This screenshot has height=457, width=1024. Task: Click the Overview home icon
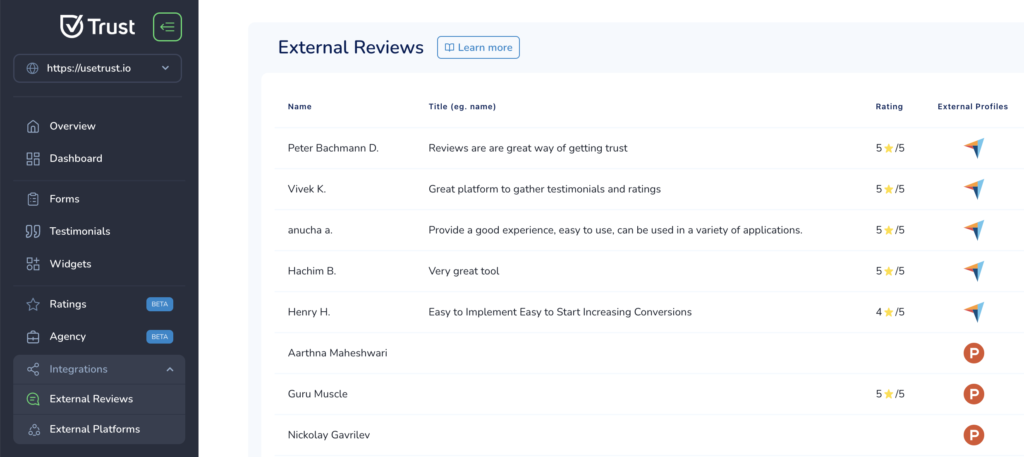[x=33, y=126]
